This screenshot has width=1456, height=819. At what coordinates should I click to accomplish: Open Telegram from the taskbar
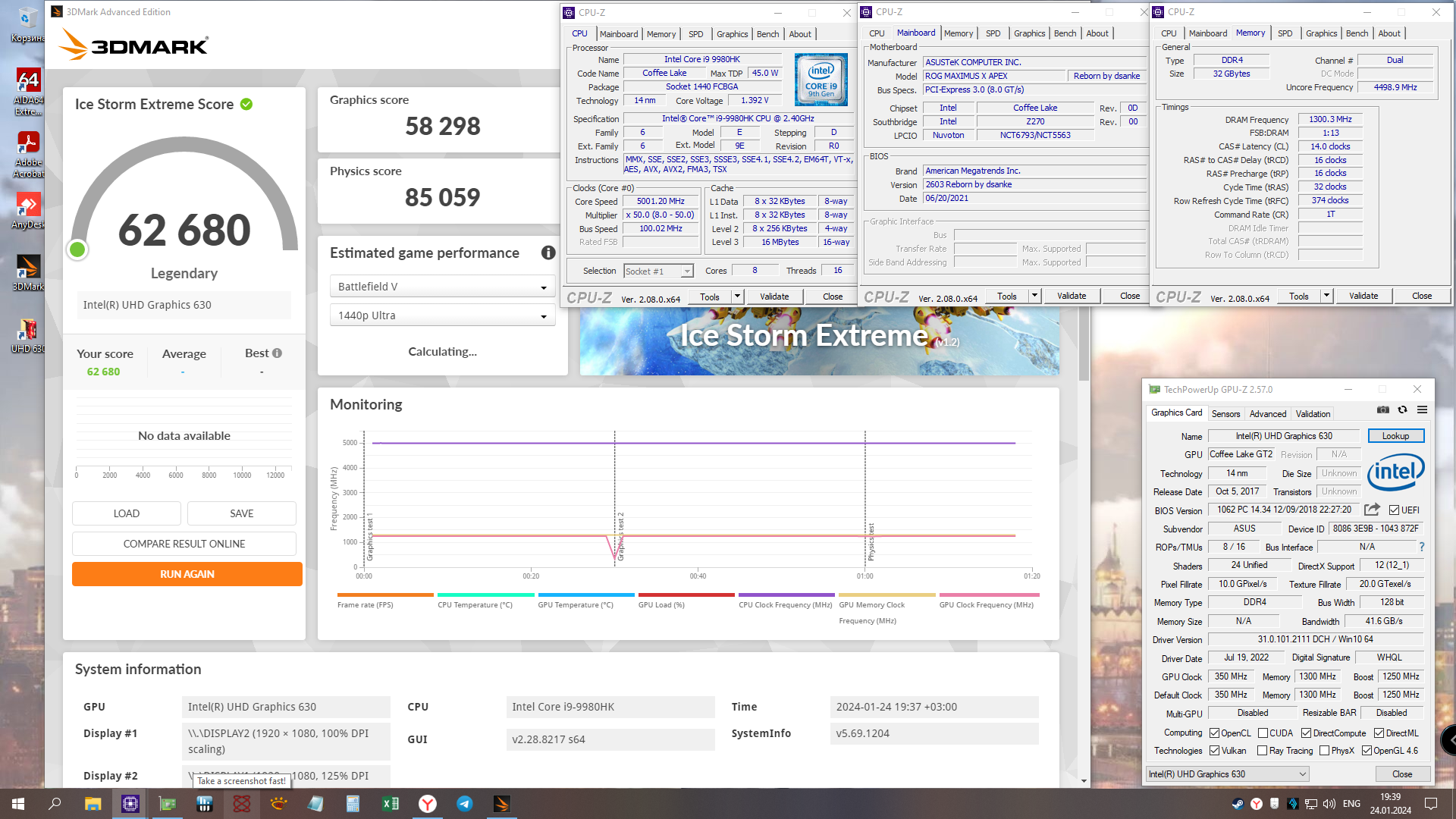(465, 804)
